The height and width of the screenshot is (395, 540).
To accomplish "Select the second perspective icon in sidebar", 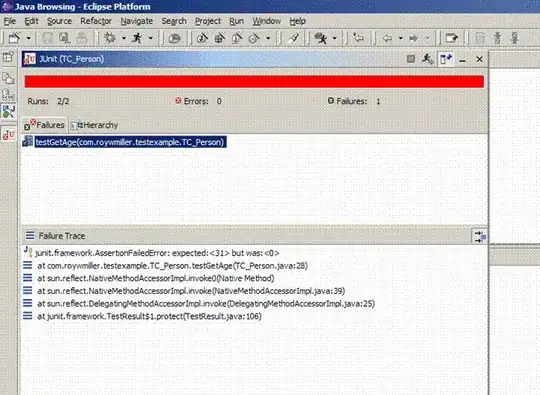I will pyautogui.click(x=8, y=78).
